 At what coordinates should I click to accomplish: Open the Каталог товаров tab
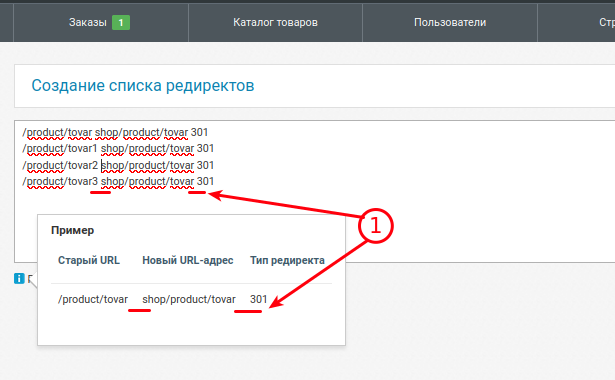pyautogui.click(x=275, y=22)
